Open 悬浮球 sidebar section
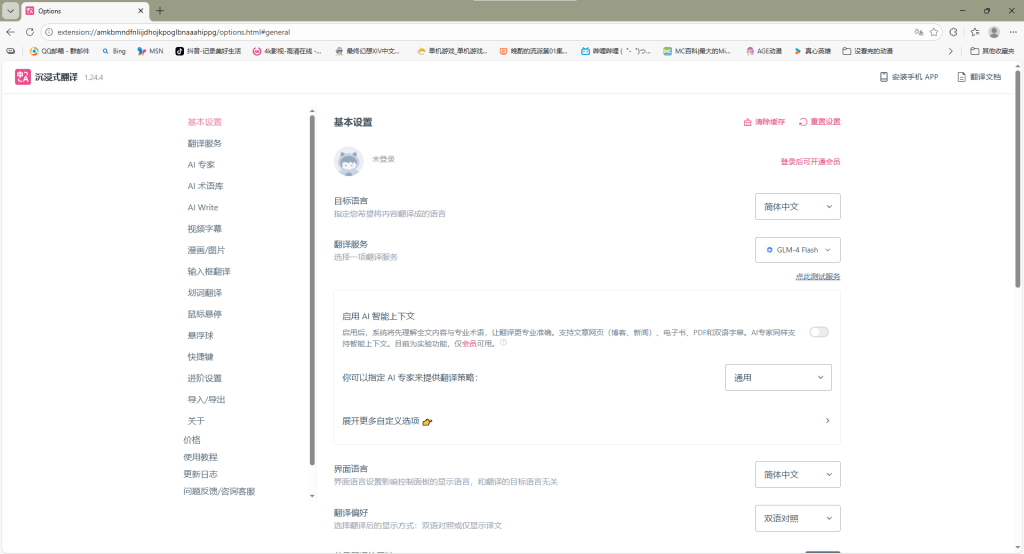1024x554 pixels. [x=200, y=335]
